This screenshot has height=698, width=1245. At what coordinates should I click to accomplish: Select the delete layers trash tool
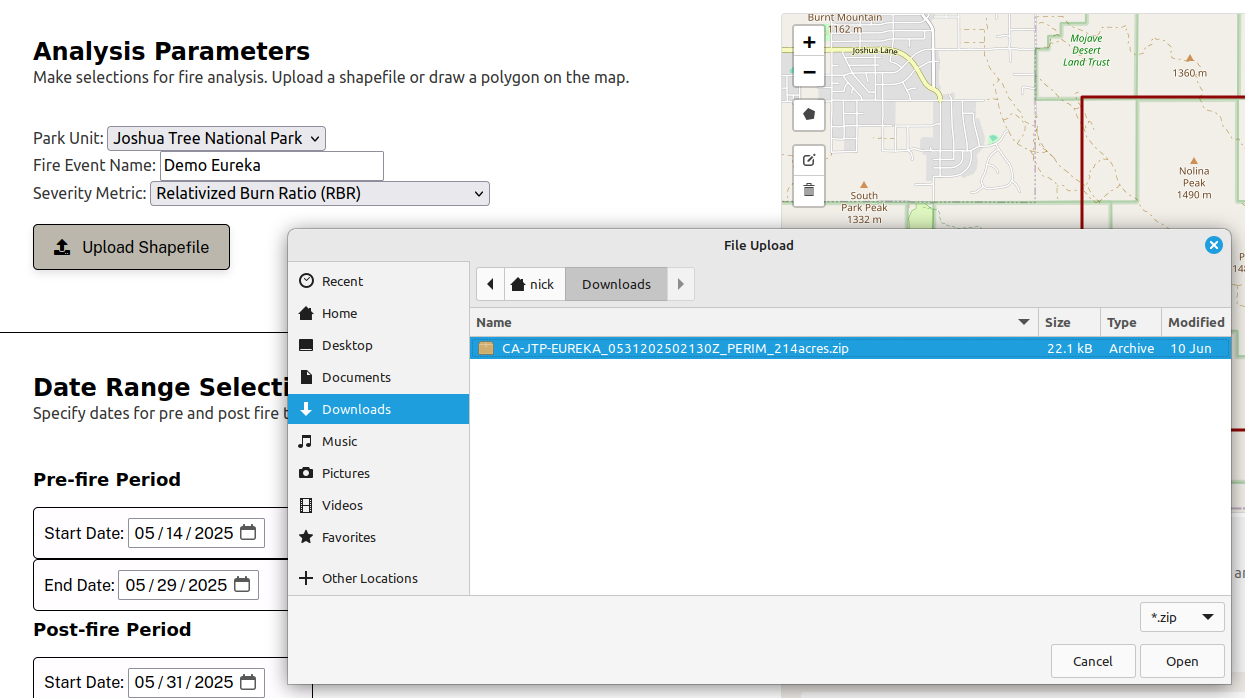pyautogui.click(x=808, y=191)
